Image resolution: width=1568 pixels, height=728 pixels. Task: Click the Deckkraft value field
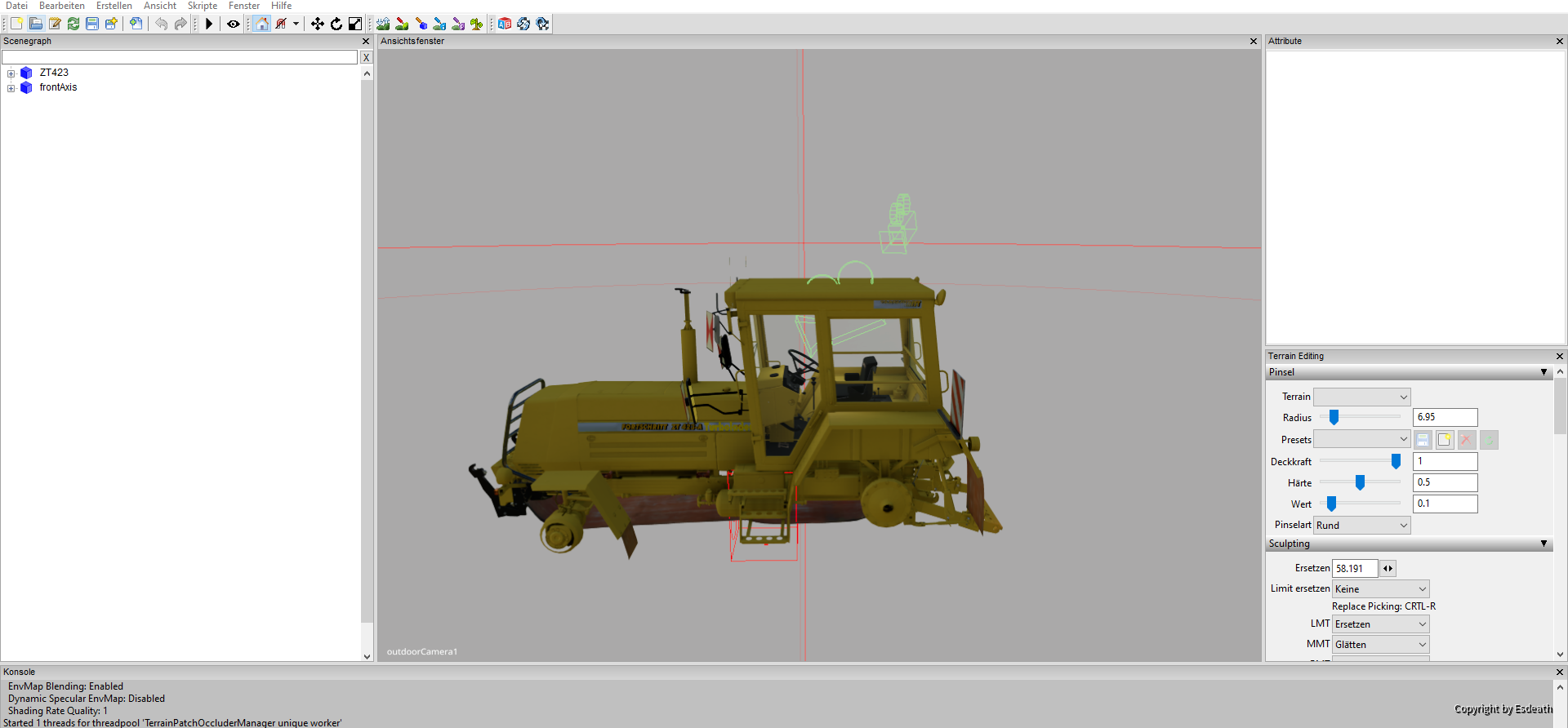(1445, 461)
